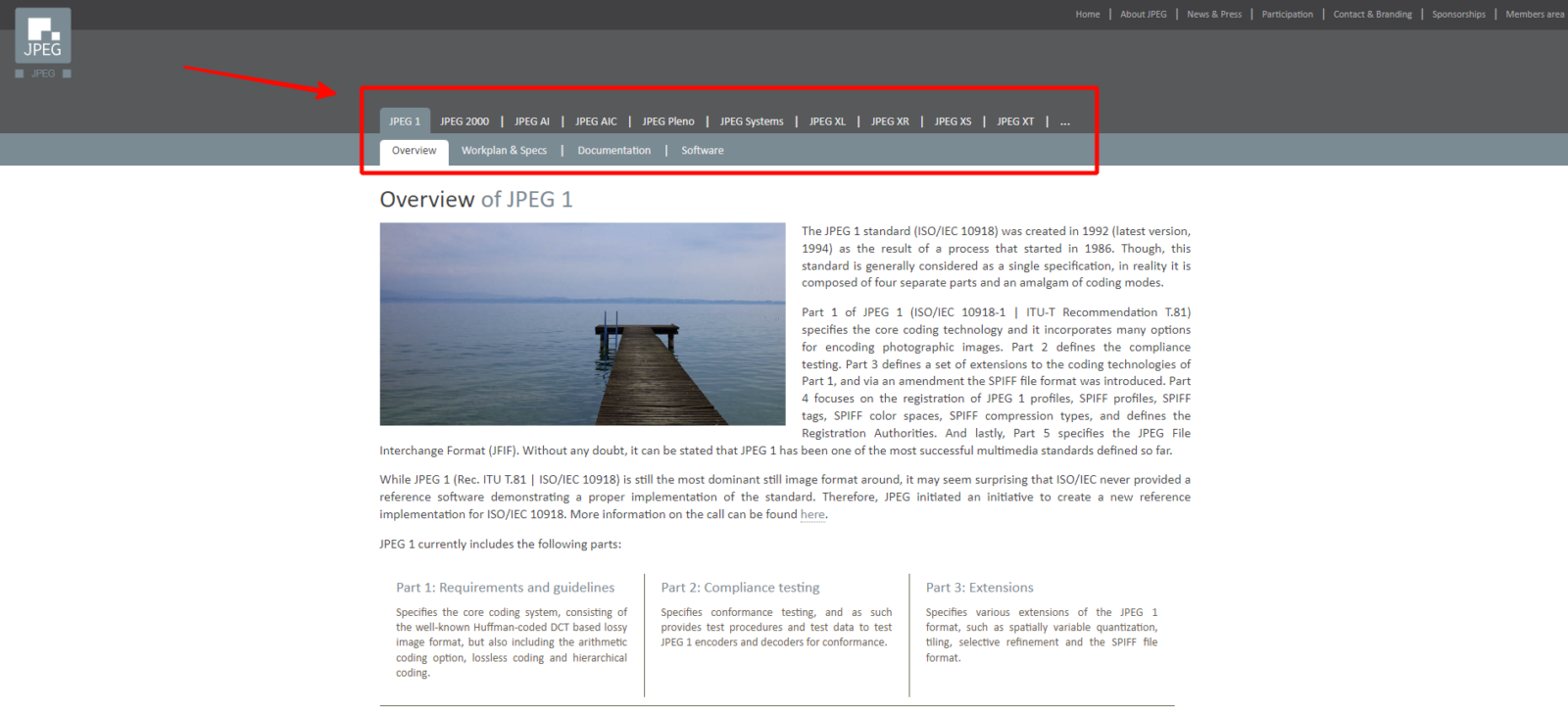Click Part 3: Extensions heading

(x=980, y=588)
